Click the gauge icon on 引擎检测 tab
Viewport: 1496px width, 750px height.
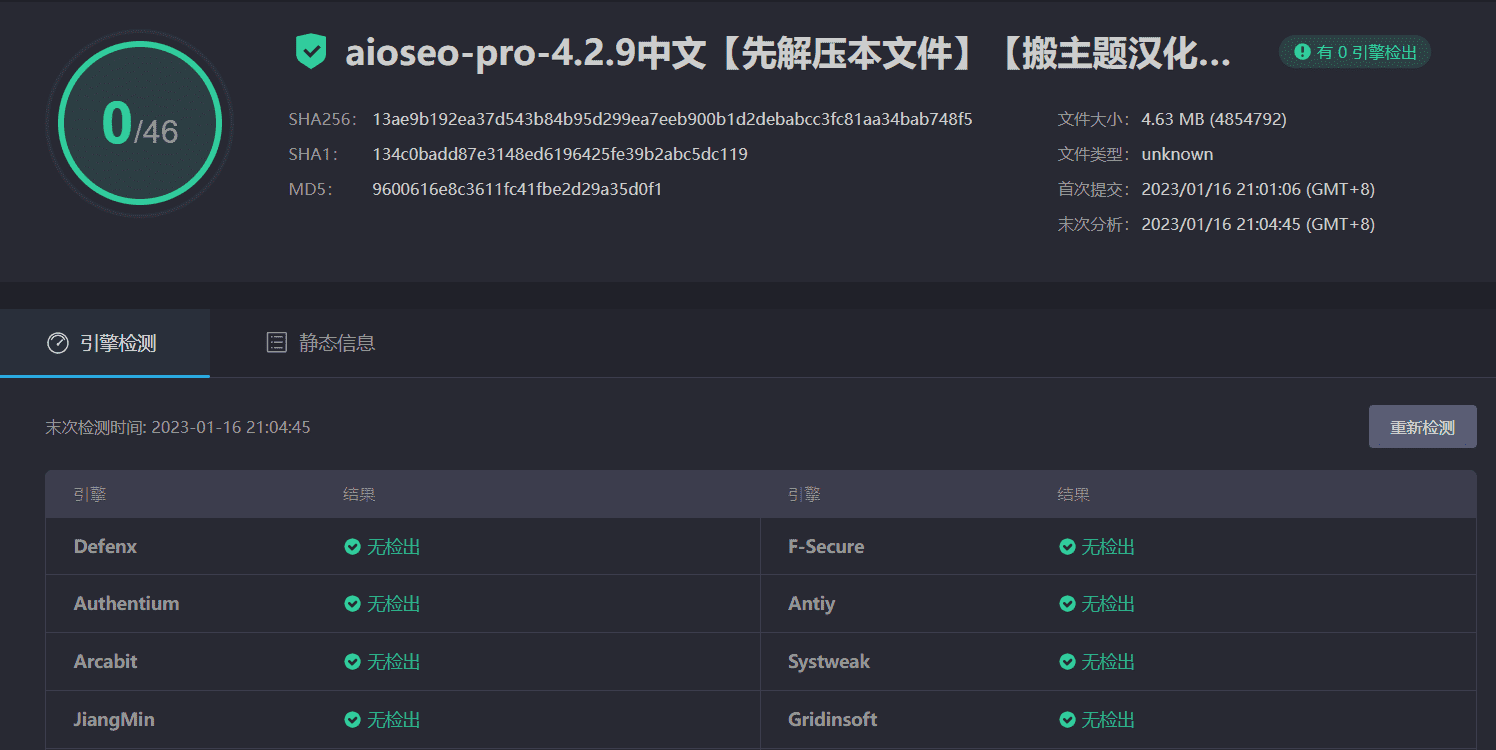click(58, 343)
